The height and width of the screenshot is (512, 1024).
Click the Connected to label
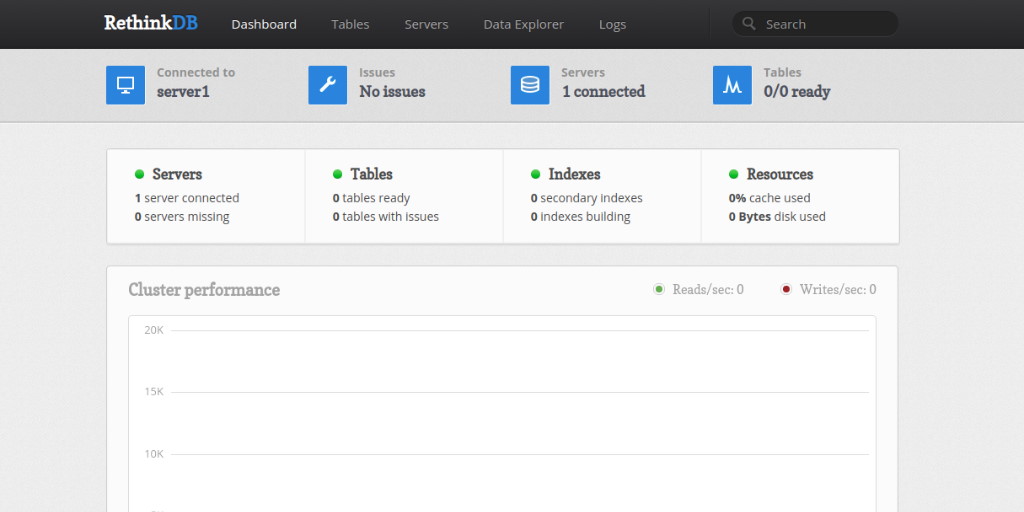click(196, 72)
